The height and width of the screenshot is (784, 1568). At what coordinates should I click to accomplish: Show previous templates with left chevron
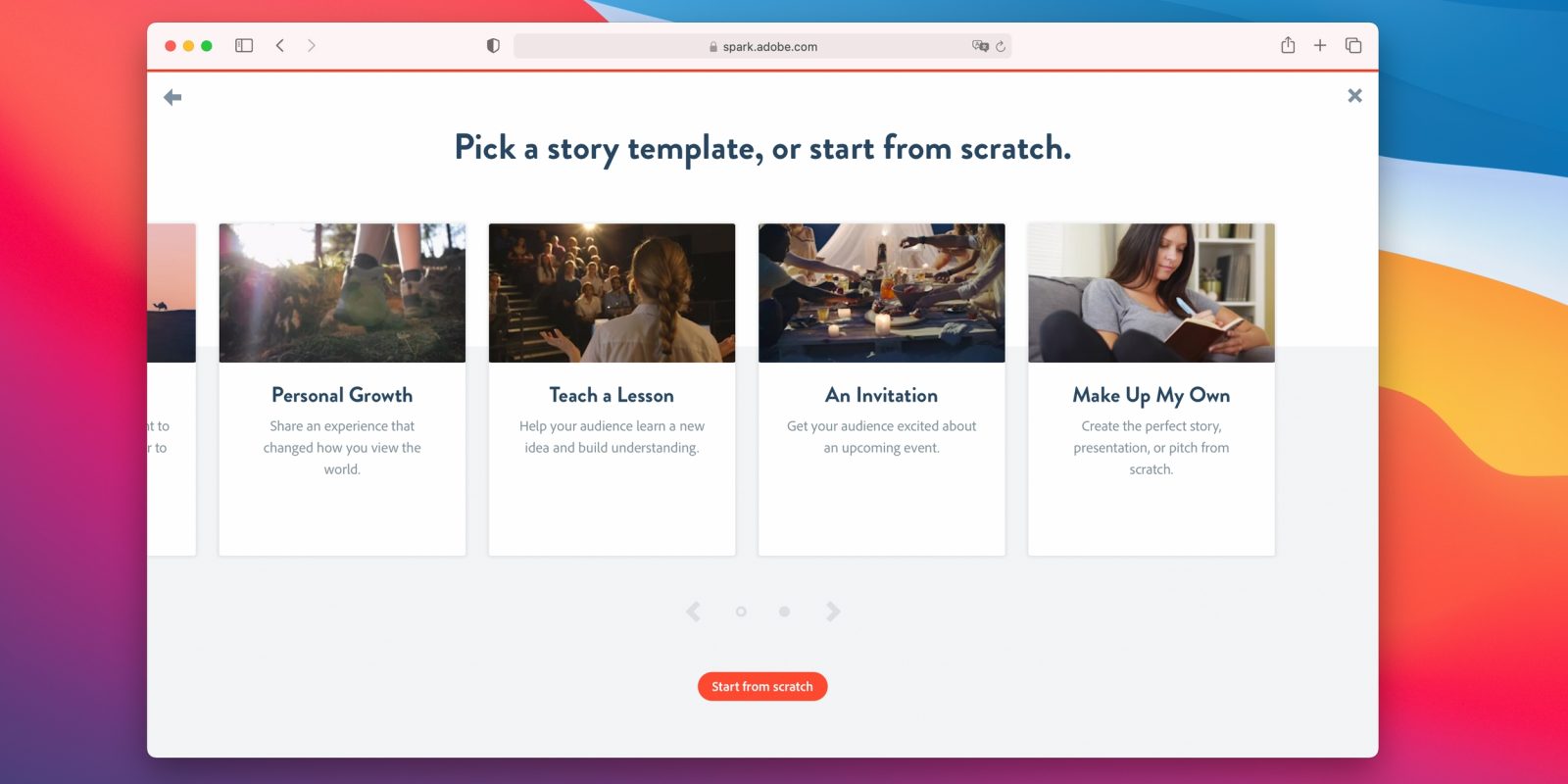coord(694,612)
